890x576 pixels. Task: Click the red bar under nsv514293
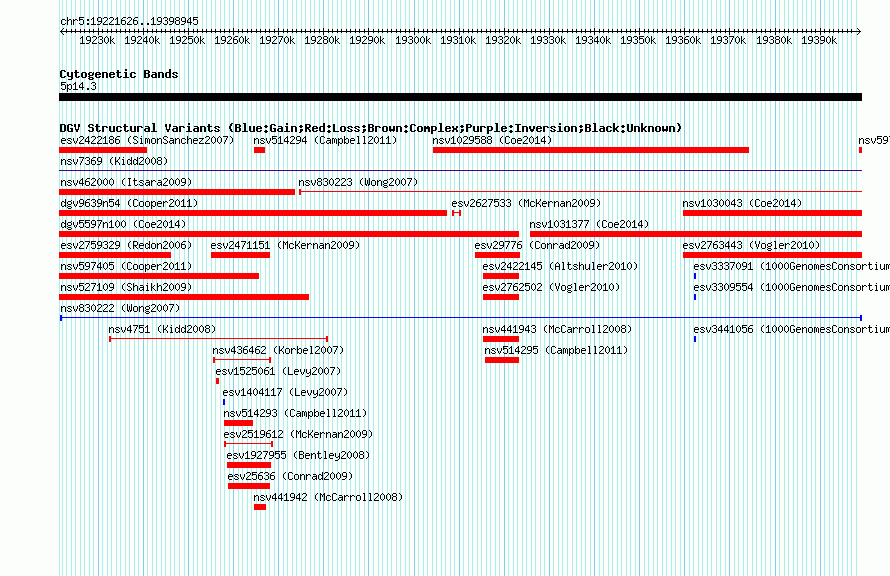click(x=238, y=423)
